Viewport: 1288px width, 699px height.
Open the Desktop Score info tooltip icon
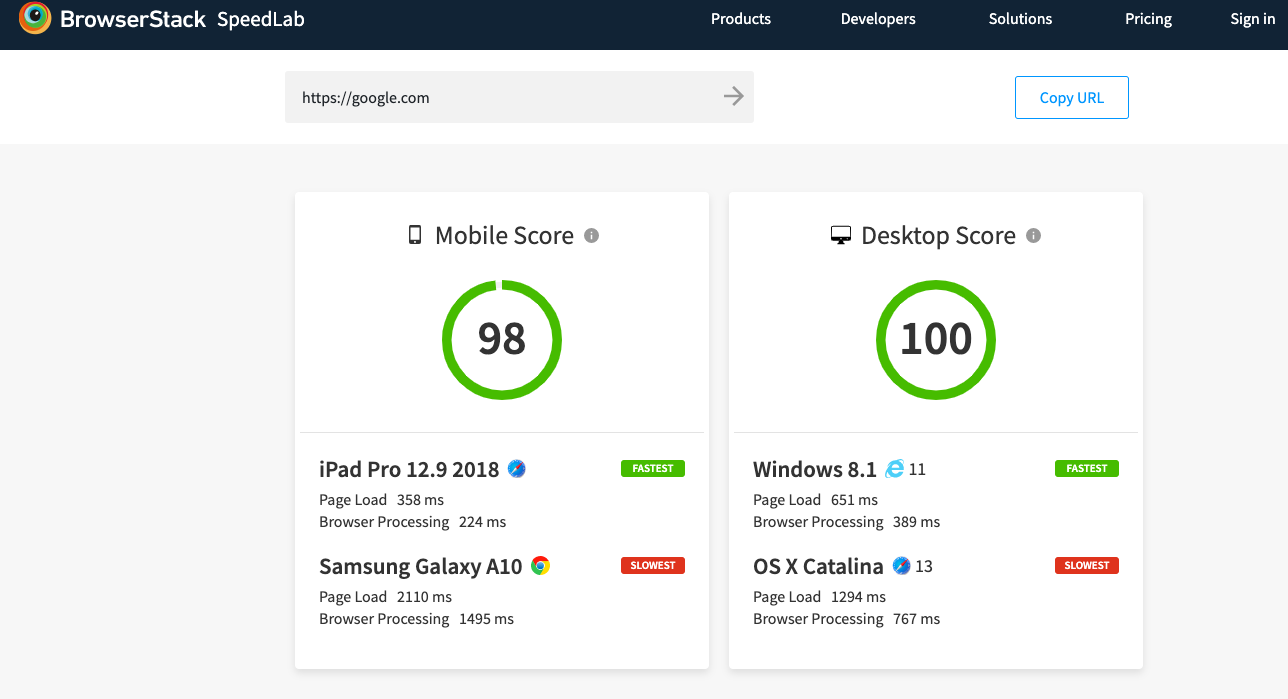(x=1033, y=237)
